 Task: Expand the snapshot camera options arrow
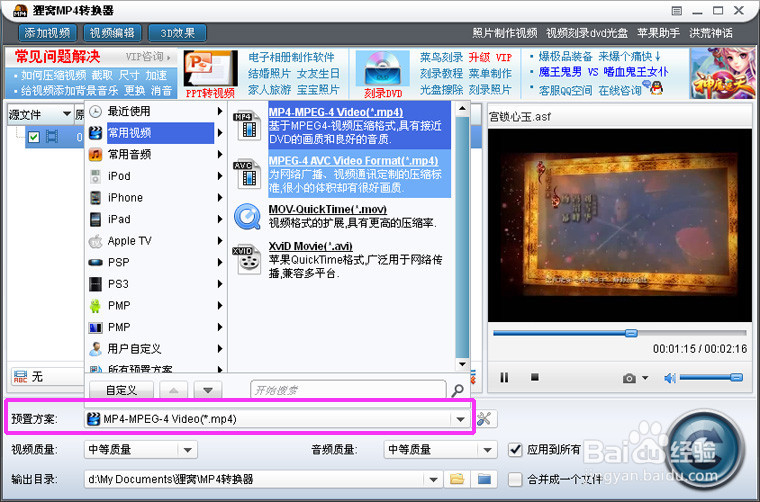click(x=645, y=378)
